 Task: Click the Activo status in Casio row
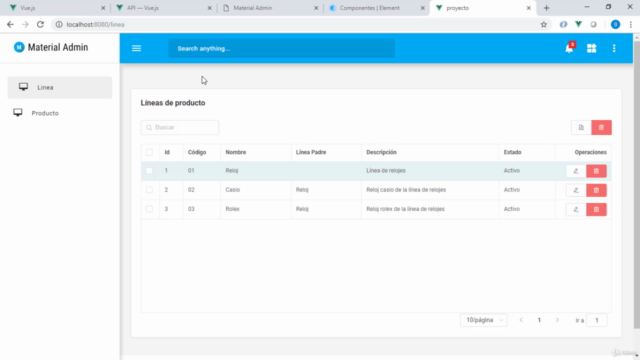tap(511, 190)
